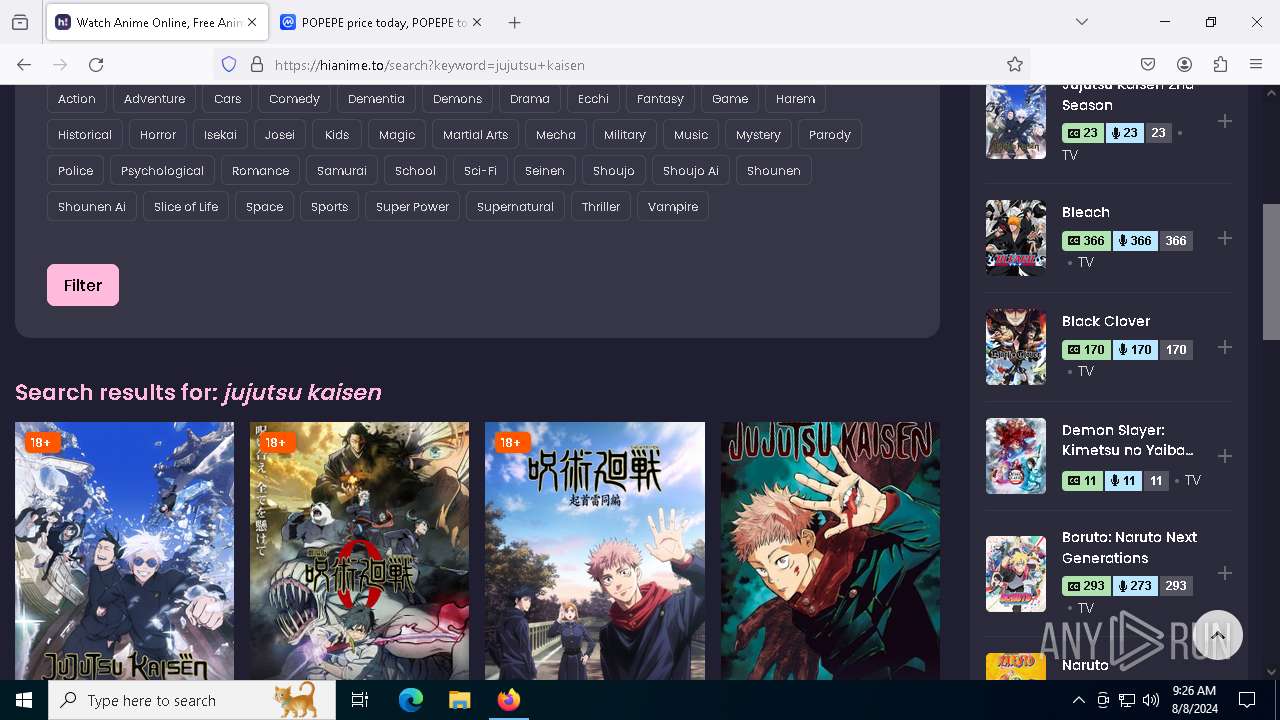The height and width of the screenshot is (720, 1280).
Task: Show hidden system tray icons
Action: pyautogui.click(x=1078, y=700)
